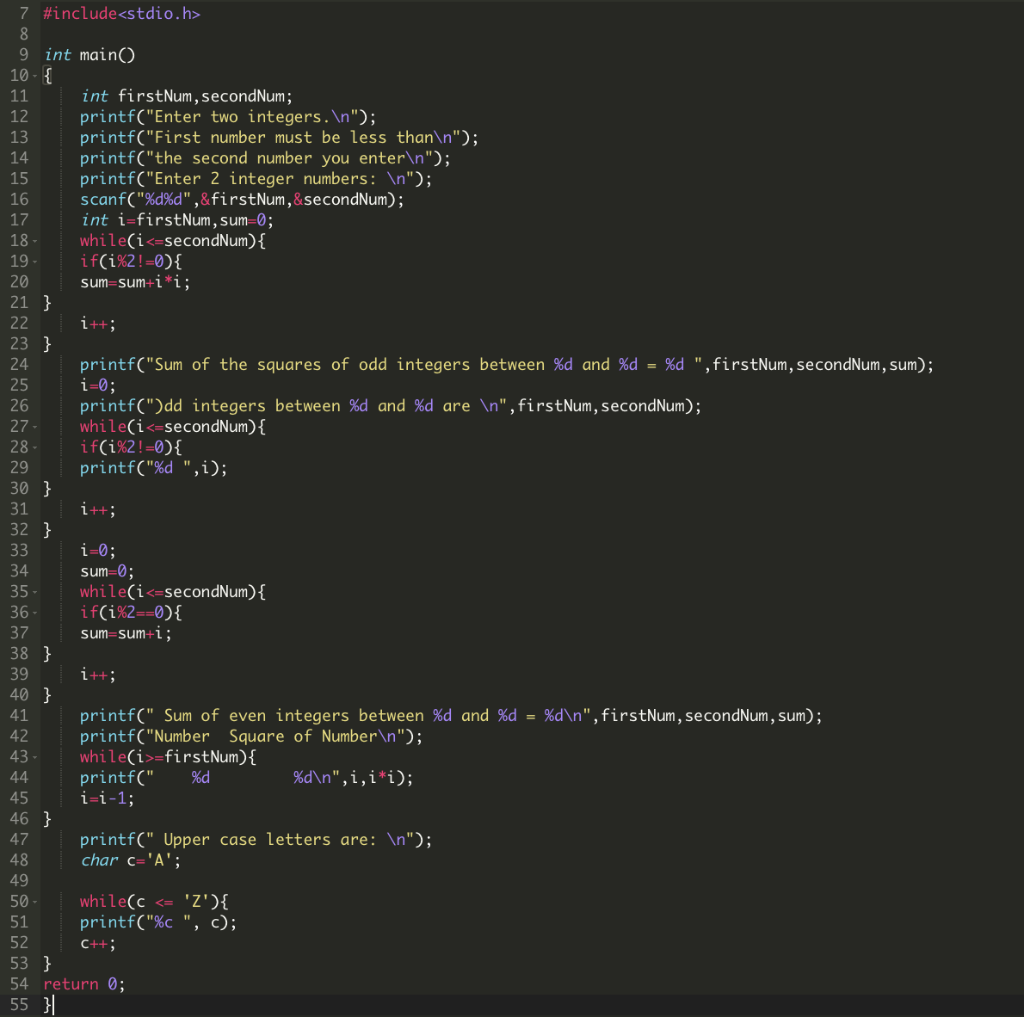Click the sum=sum+i*i expression

click(135, 281)
